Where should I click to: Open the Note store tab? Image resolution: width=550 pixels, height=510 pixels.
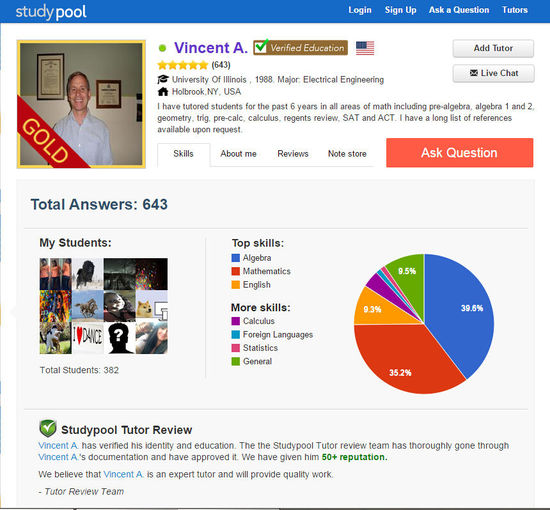(x=347, y=154)
